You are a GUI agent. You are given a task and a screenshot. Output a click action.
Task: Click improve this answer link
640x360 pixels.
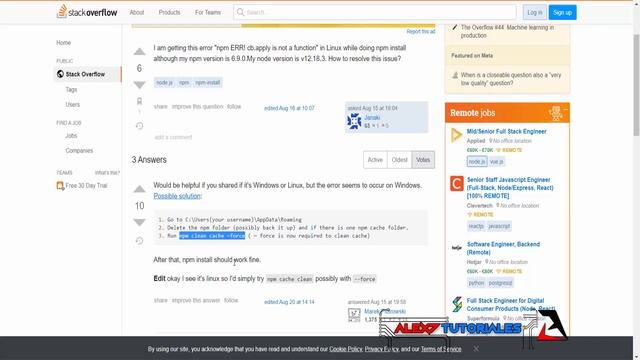[196, 300]
